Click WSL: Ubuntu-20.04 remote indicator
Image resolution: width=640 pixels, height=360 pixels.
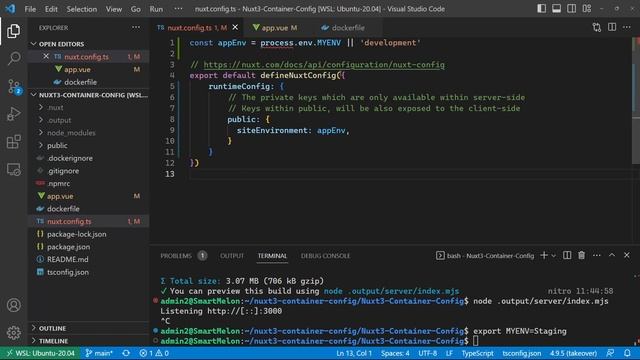[41, 353]
